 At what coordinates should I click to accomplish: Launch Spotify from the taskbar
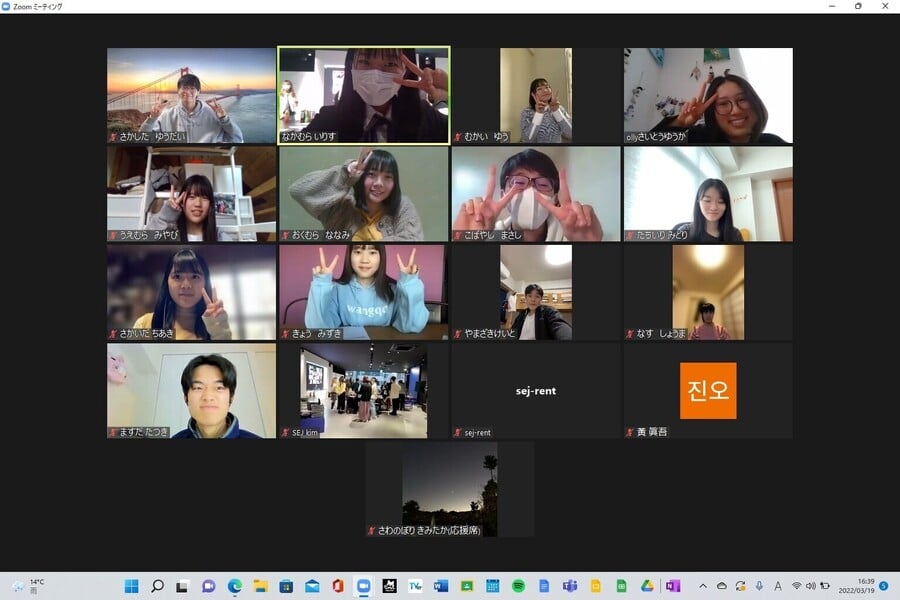coord(518,586)
